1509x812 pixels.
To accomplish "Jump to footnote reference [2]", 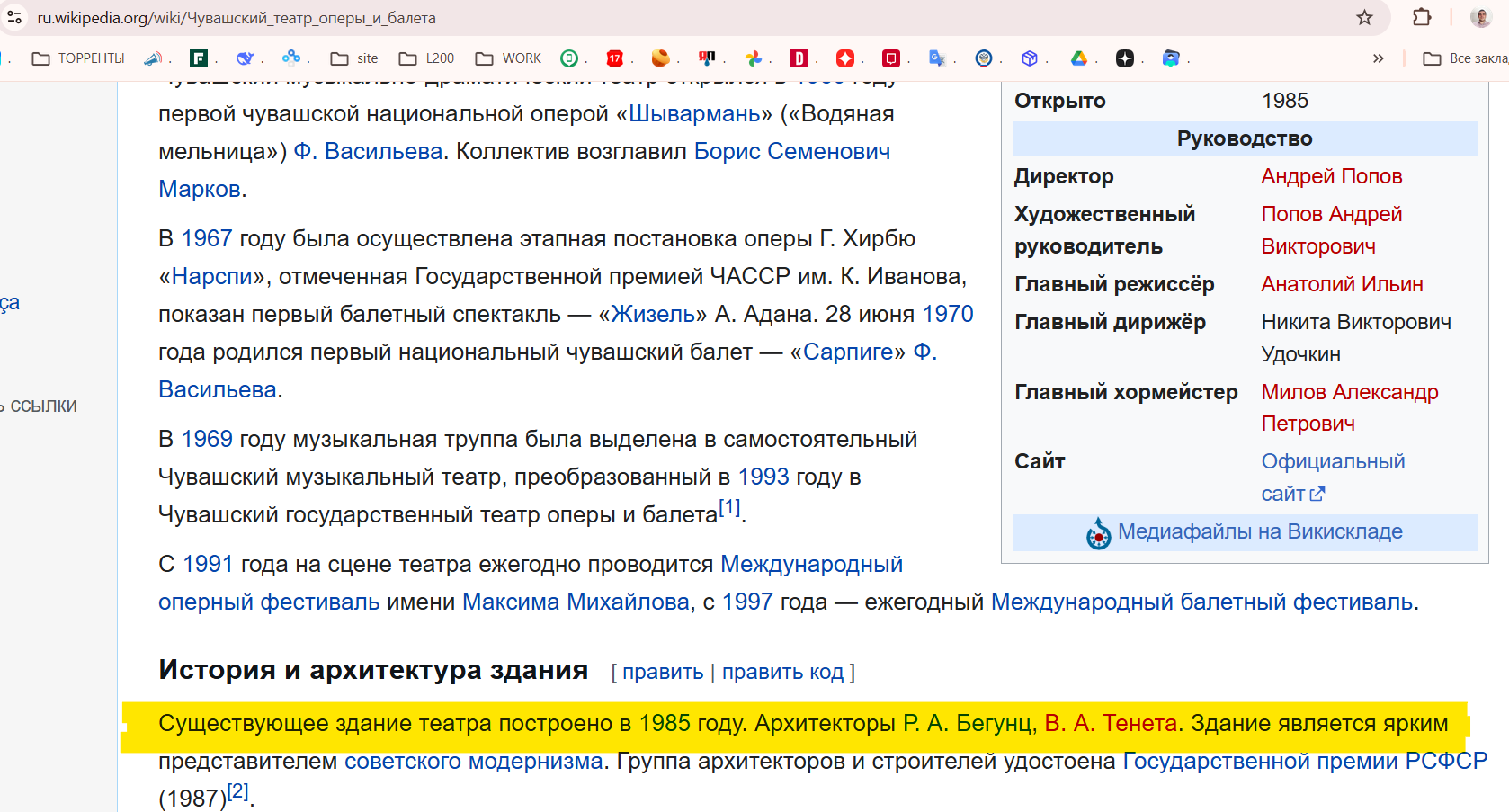I will pyautogui.click(x=237, y=791).
